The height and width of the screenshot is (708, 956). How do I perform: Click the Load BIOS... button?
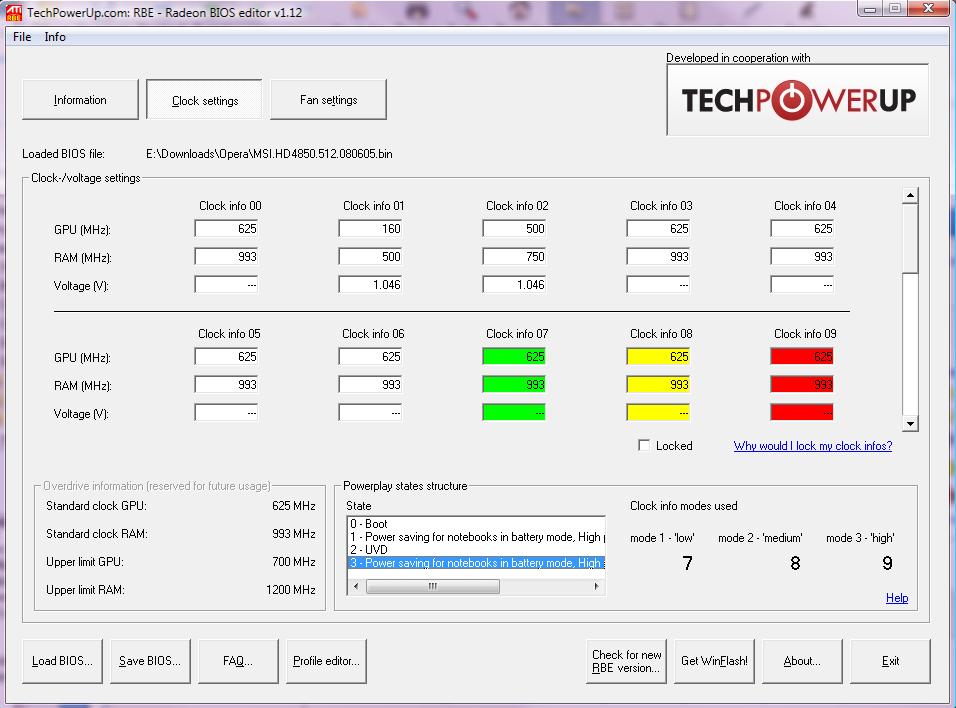[x=62, y=661]
